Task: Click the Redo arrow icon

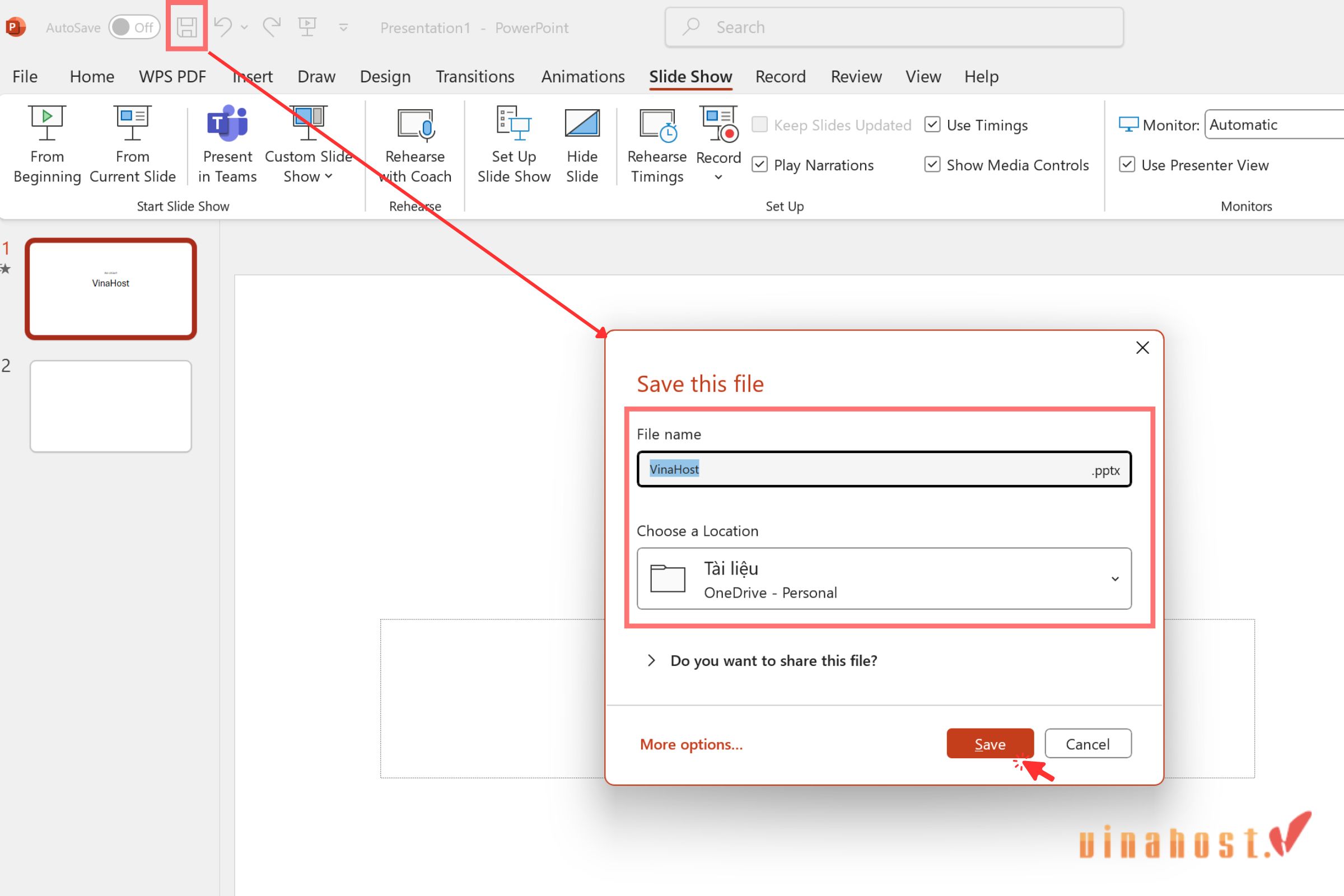Action: coord(272,27)
